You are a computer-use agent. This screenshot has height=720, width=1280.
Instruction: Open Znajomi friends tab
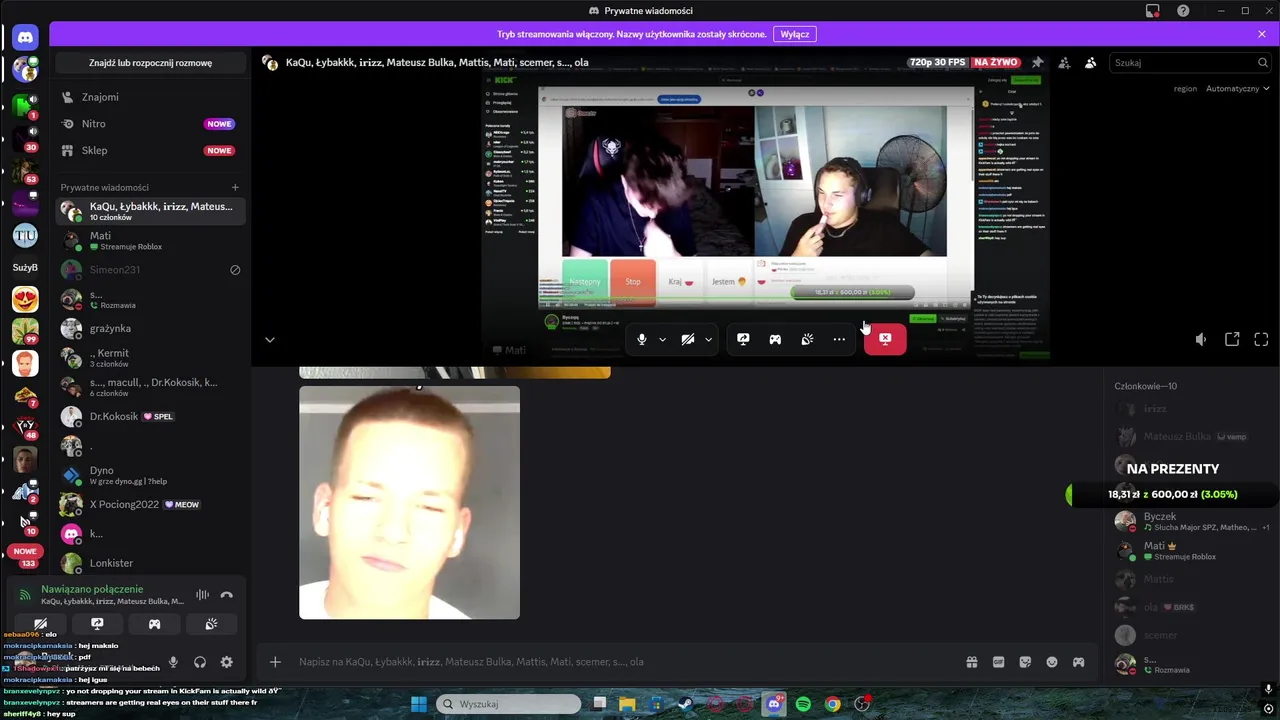150,97
